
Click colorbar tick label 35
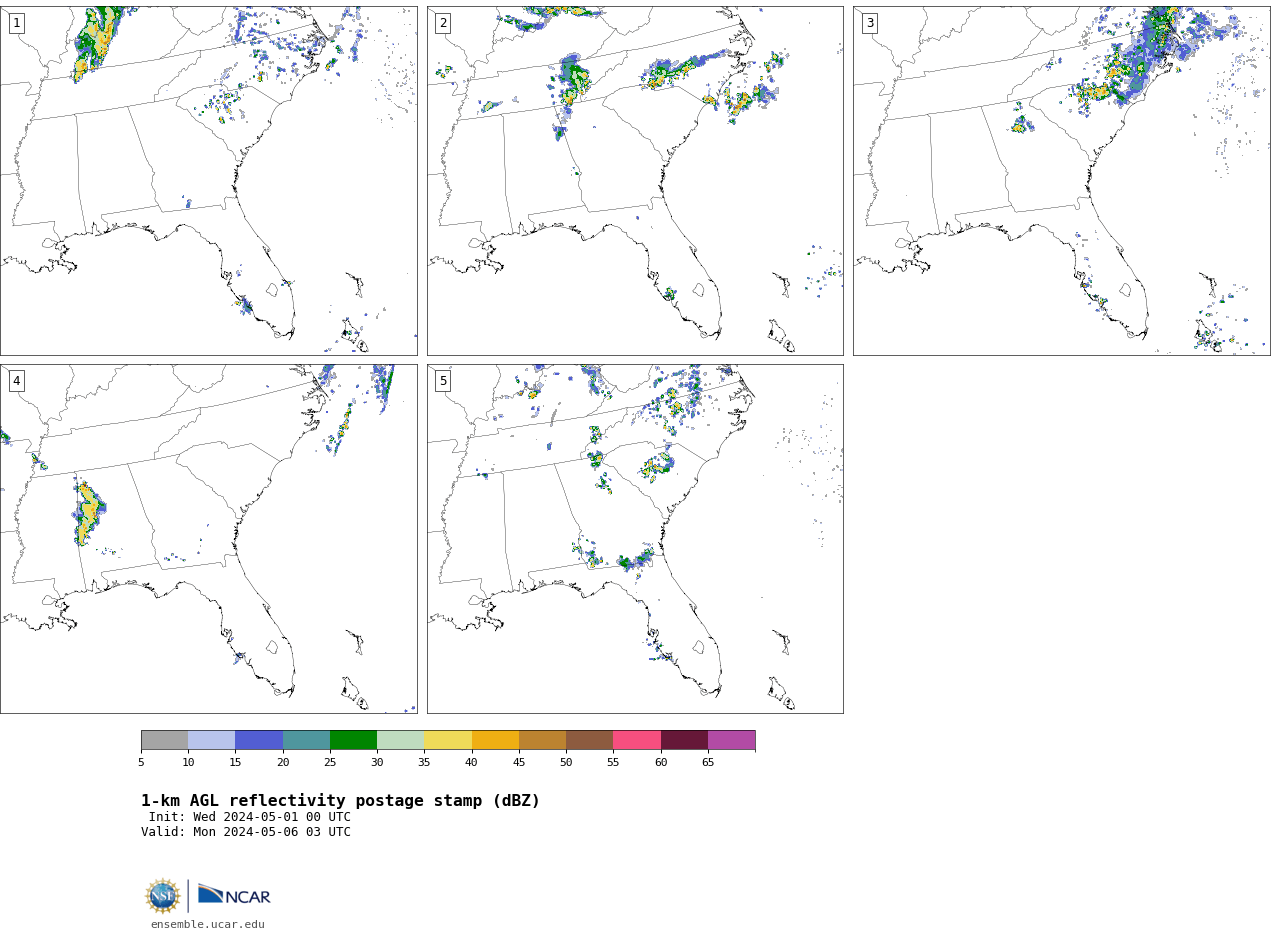[424, 763]
